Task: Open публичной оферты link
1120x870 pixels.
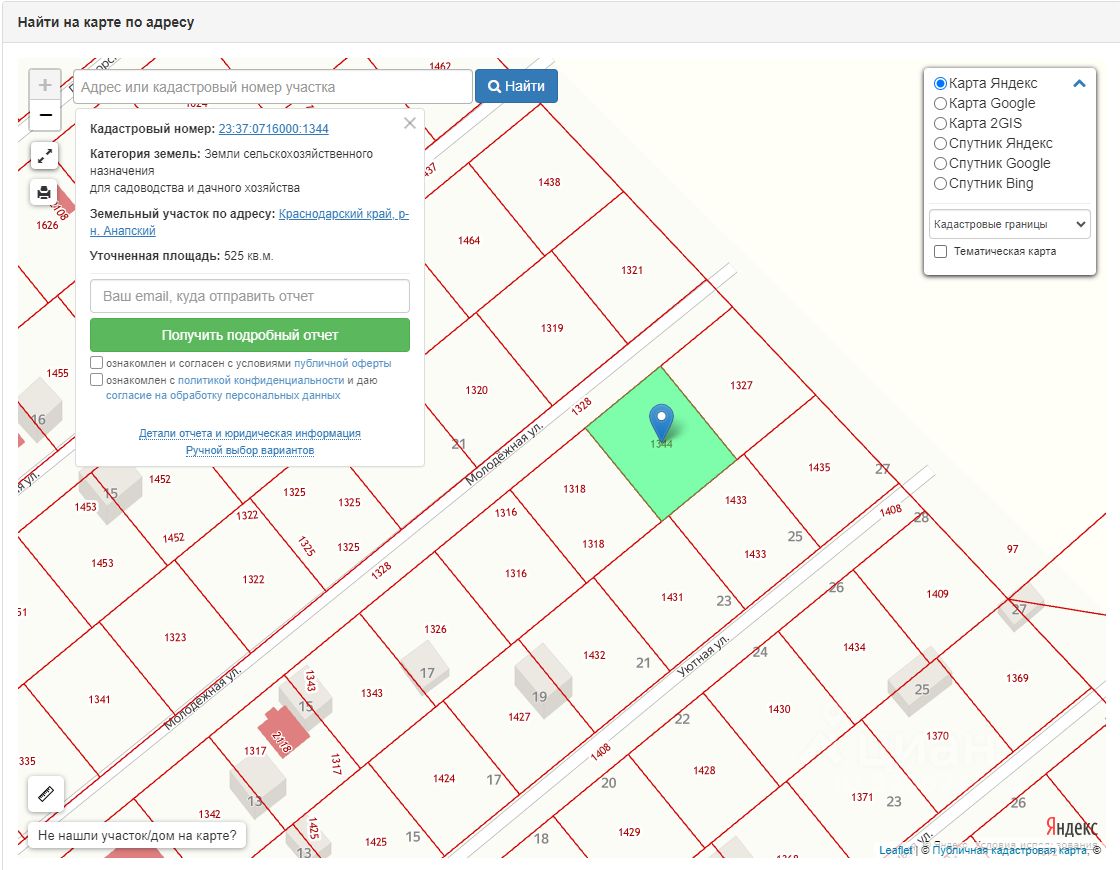Action: 343,363
